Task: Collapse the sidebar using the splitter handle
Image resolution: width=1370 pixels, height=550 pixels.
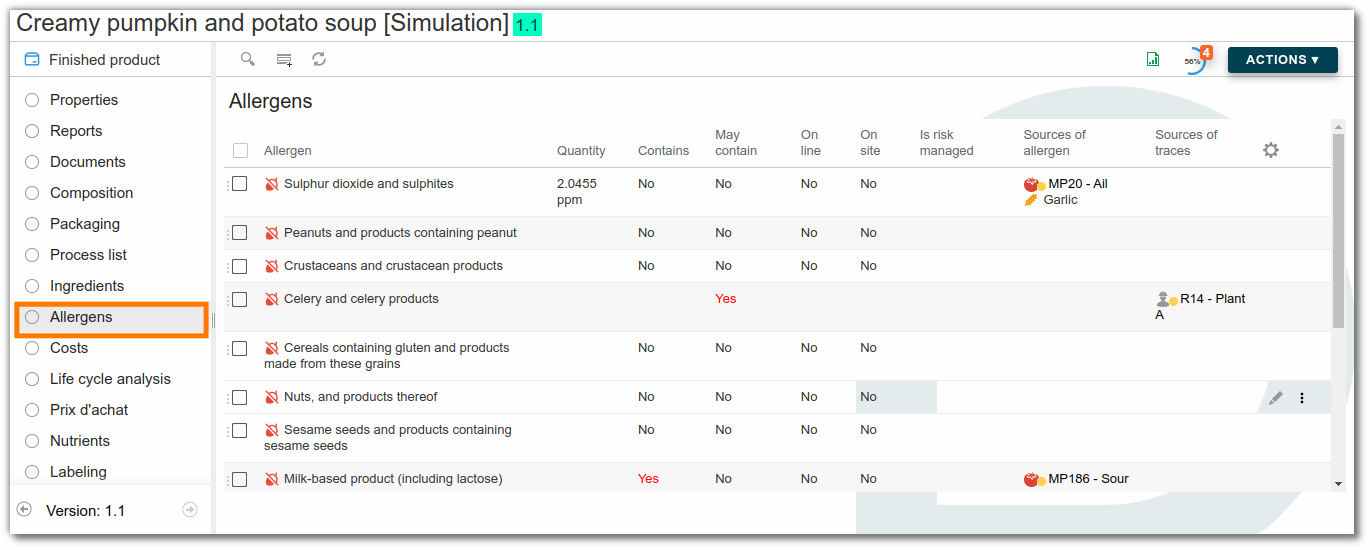Action: (x=213, y=318)
